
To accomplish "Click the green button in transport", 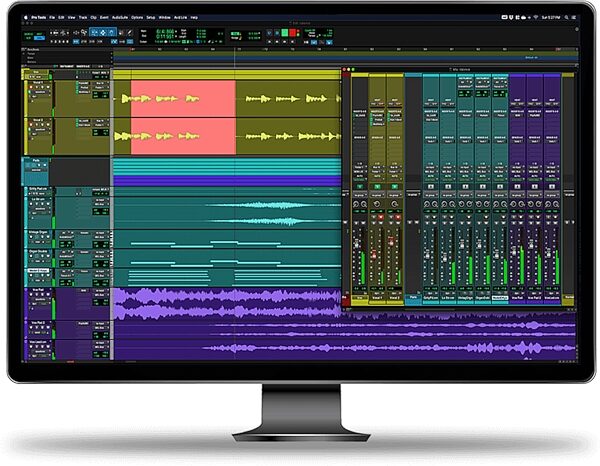I will pos(285,33).
